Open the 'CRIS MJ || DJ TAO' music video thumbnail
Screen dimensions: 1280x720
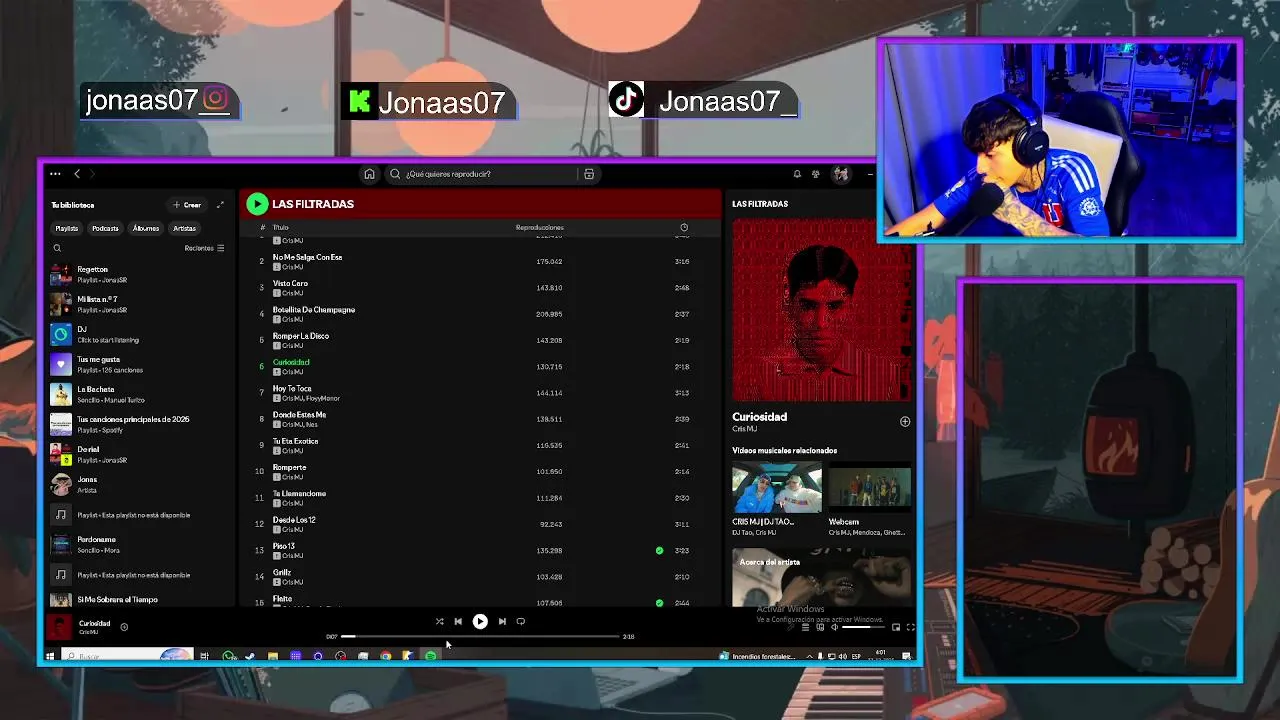(776, 488)
